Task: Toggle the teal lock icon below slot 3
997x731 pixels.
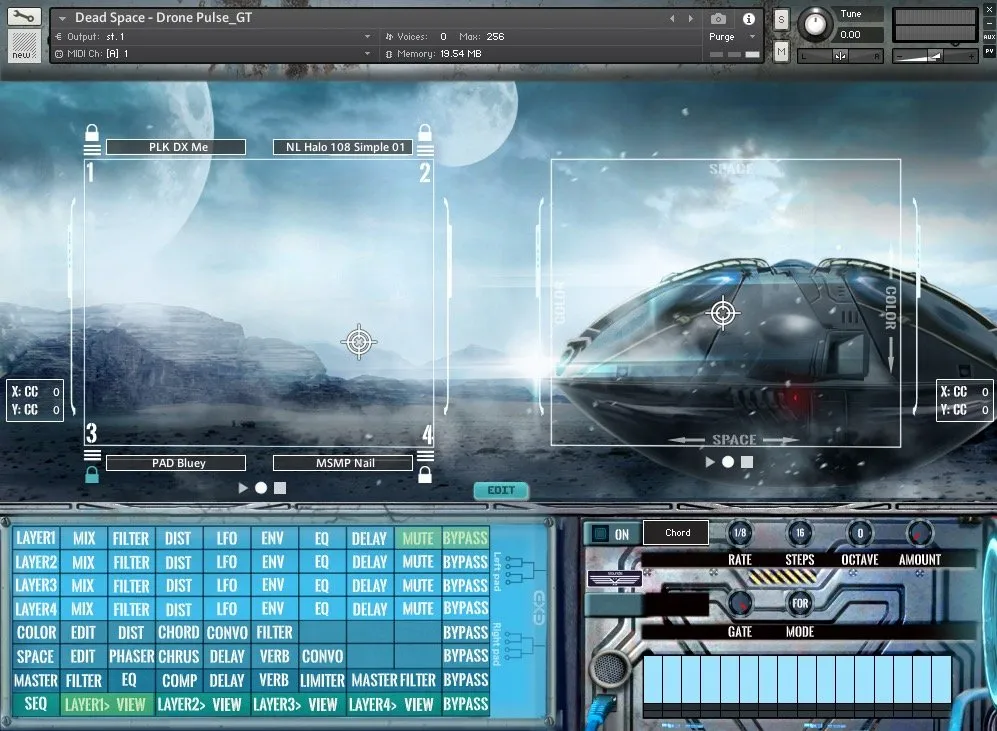Action: pyautogui.click(x=92, y=475)
